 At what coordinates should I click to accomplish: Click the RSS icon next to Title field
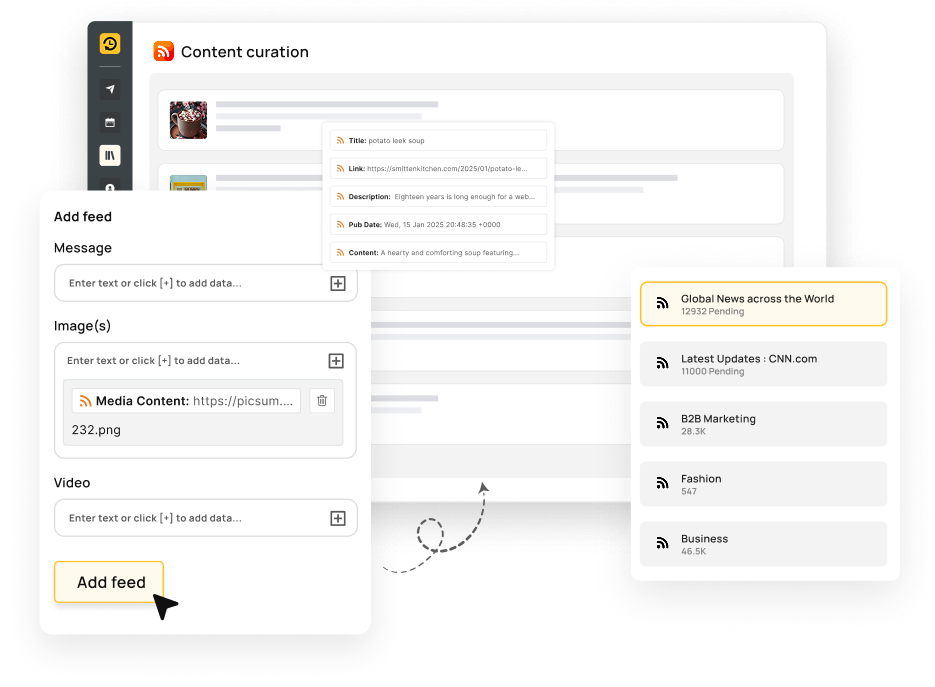(x=338, y=140)
